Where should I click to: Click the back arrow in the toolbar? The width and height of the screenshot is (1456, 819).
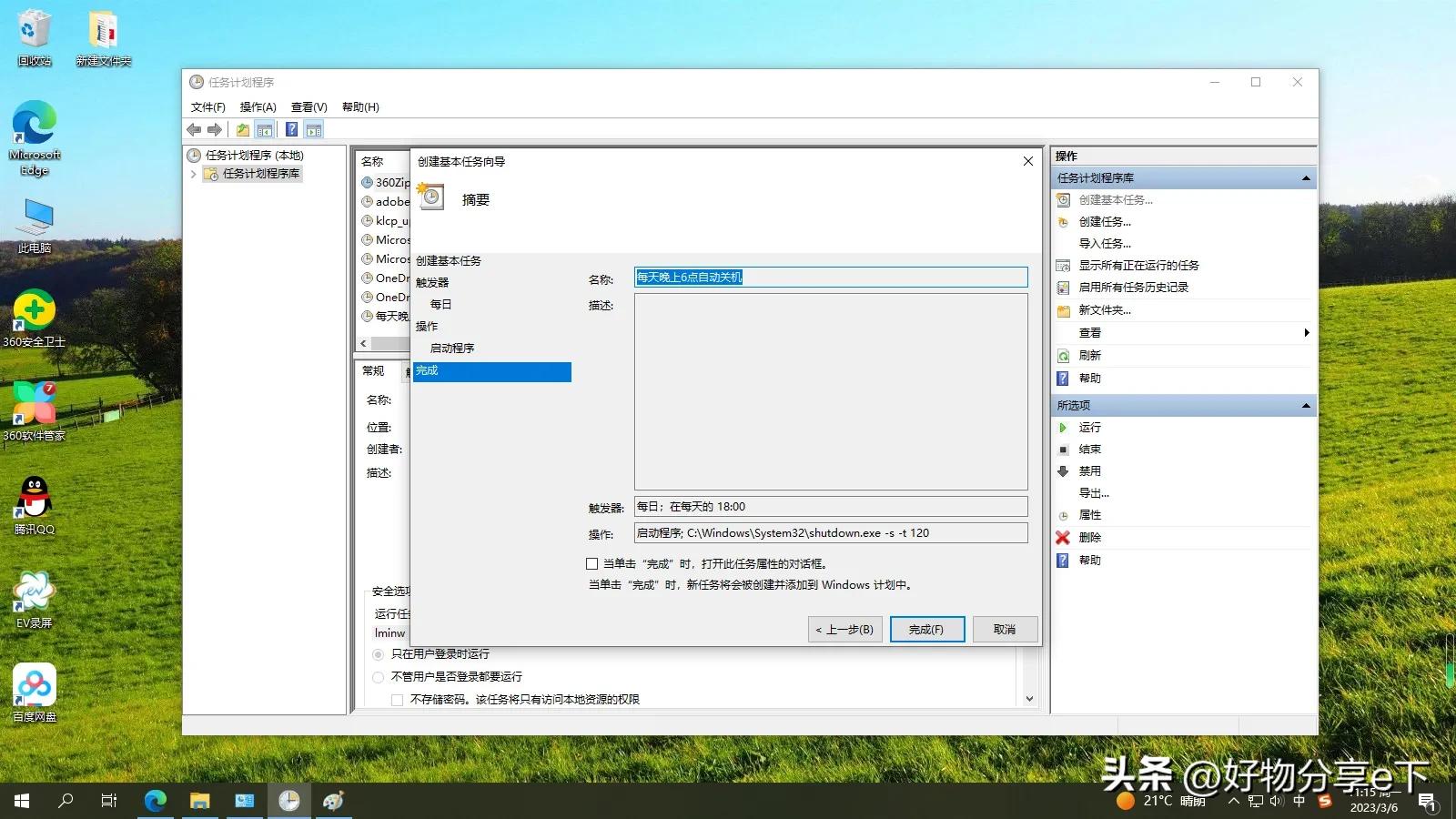click(x=194, y=129)
